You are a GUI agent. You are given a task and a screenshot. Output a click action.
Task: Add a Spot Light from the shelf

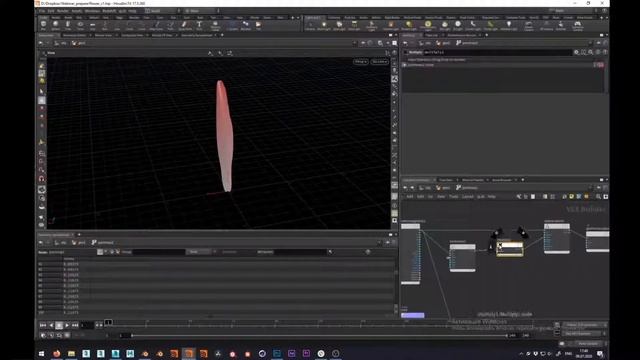click(x=339, y=26)
